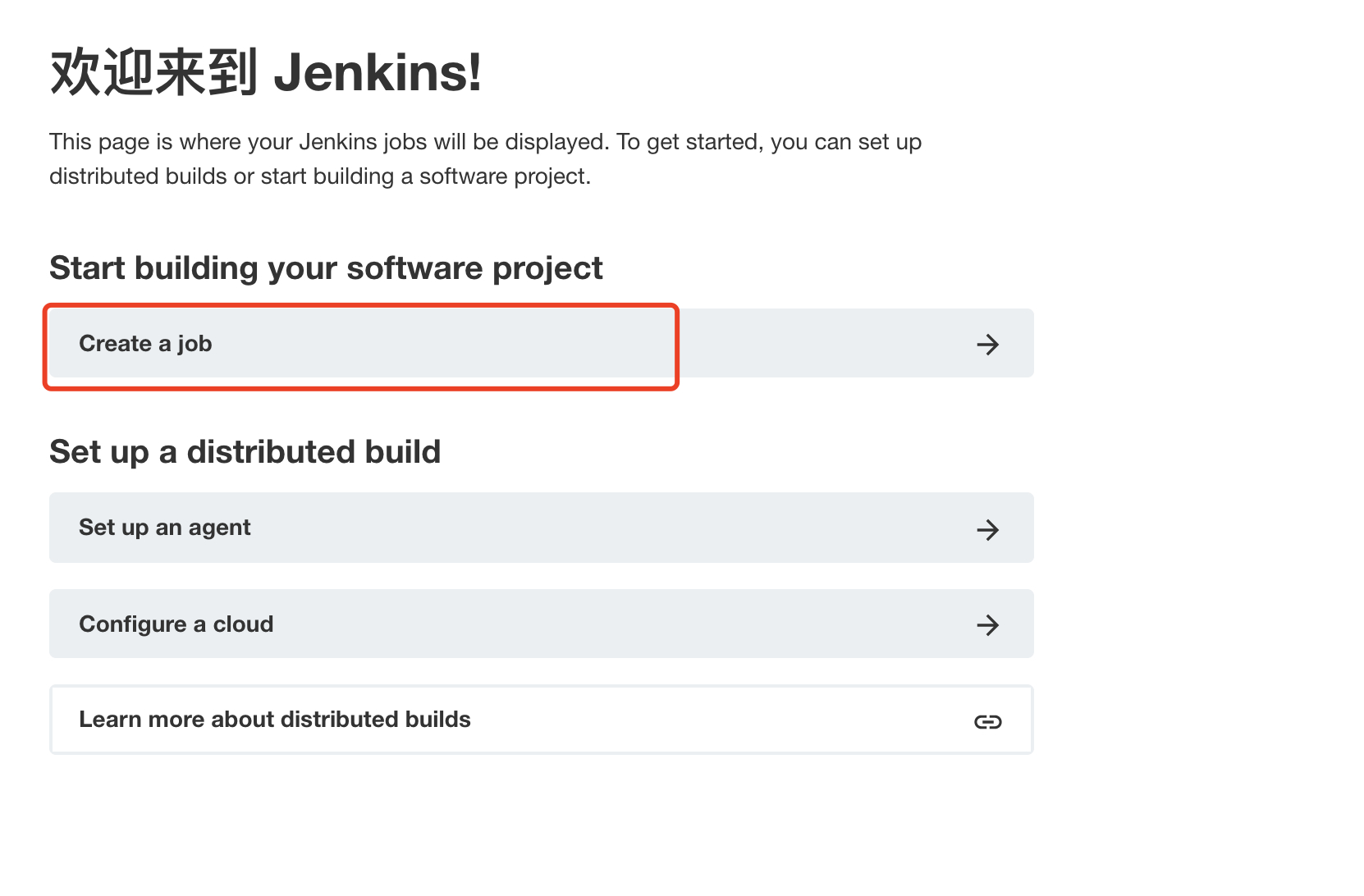Click the chain link icon on Learn more row
Image resolution: width=1364 pixels, height=896 pixels.
pyautogui.click(x=987, y=721)
